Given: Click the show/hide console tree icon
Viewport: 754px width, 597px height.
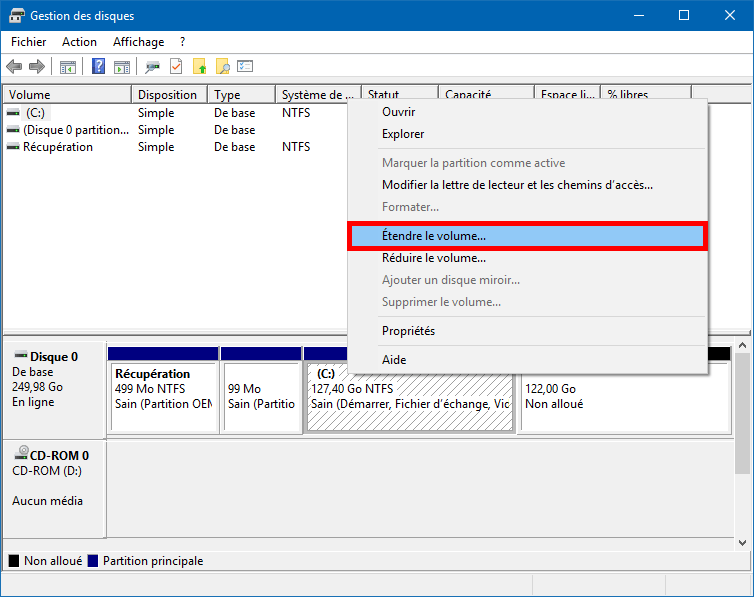Looking at the screenshot, I should click(68, 67).
